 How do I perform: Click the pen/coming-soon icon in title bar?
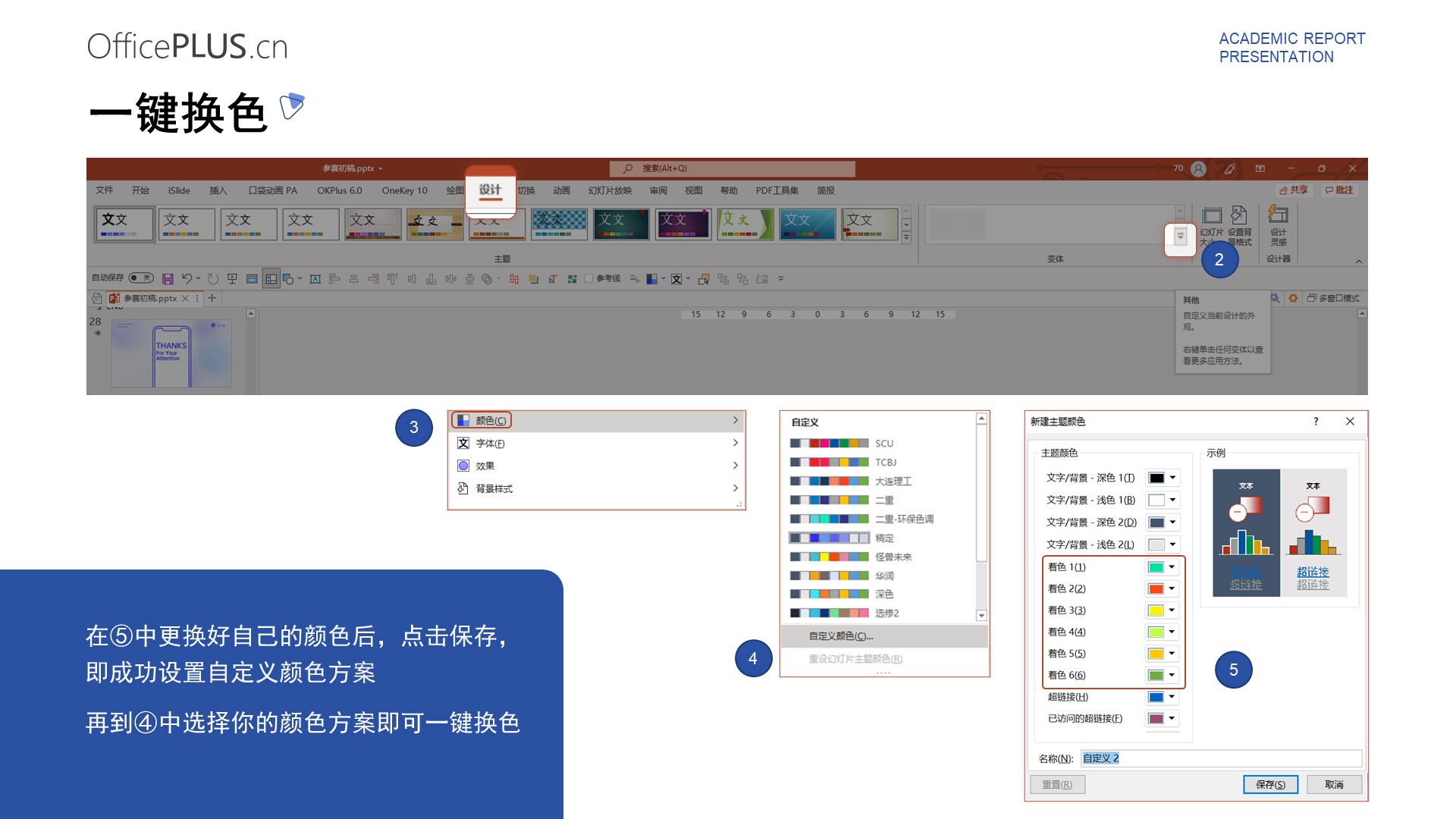1230,168
